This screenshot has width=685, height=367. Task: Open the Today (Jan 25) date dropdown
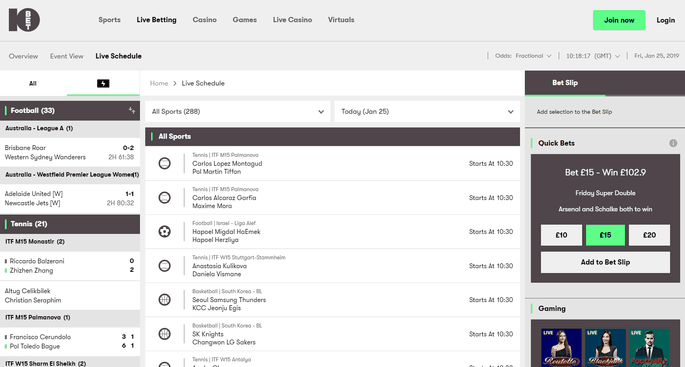[427, 112]
